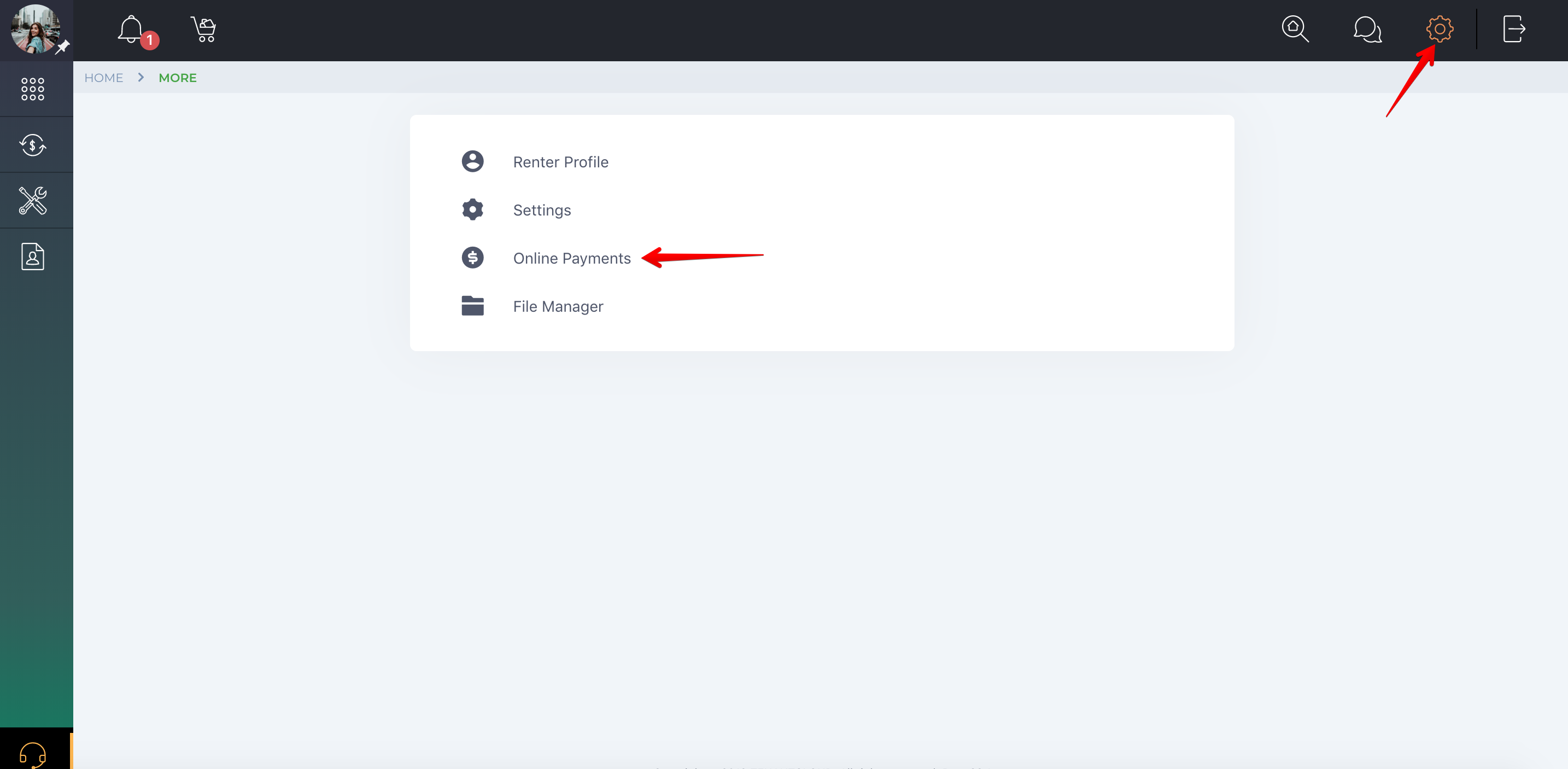This screenshot has height=769, width=1568.
Task: Click the File Manager folder icon
Action: pos(472,306)
